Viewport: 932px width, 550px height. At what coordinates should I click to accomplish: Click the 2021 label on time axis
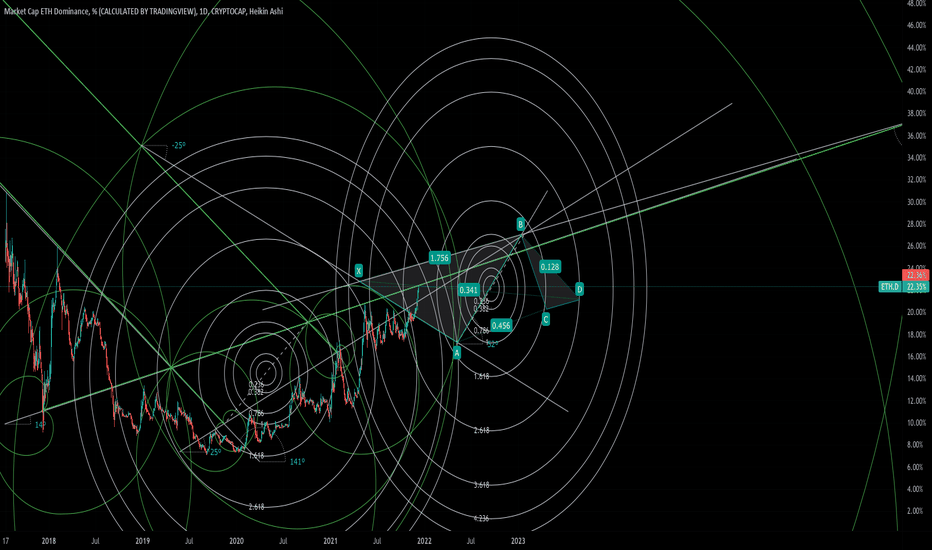330,541
